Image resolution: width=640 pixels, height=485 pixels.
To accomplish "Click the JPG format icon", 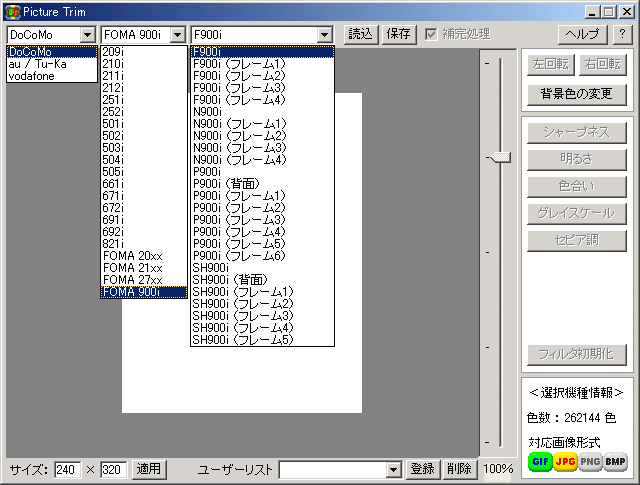I will click(565, 462).
